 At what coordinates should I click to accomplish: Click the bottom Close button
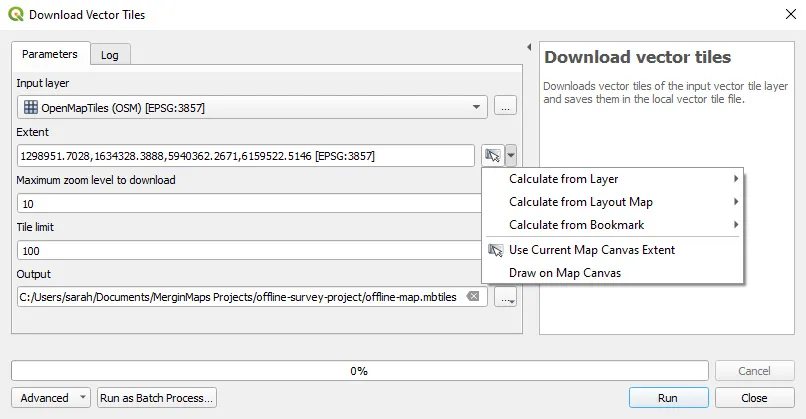click(754, 398)
